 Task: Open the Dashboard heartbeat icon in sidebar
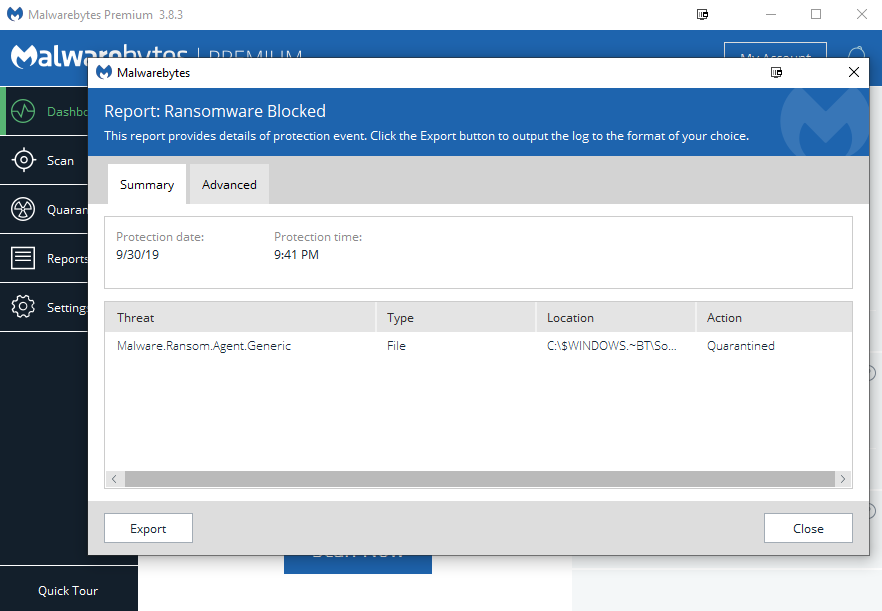click(x=23, y=111)
